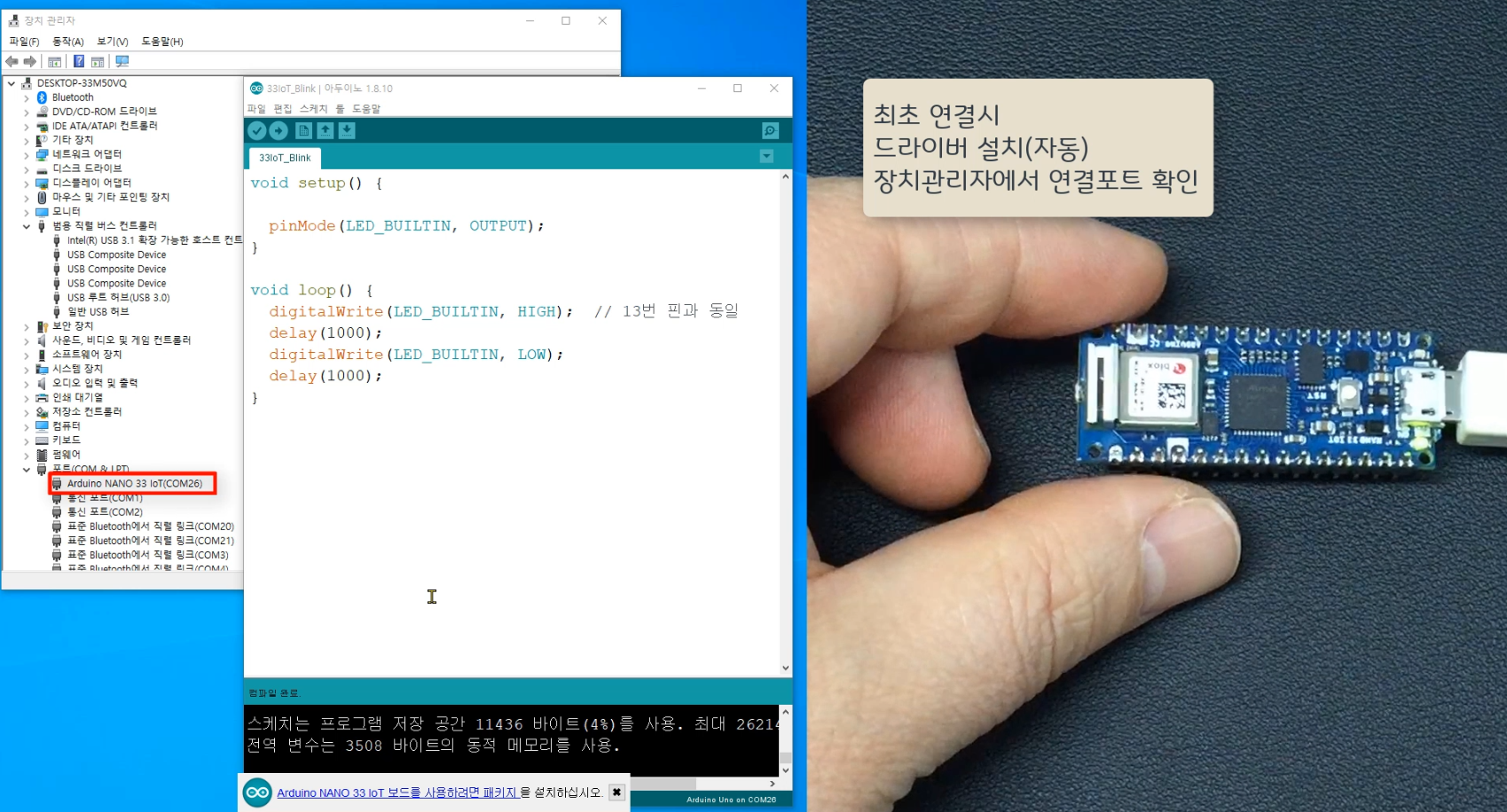Select the 33IoT_Blink sketch tab

pyautogui.click(x=285, y=158)
